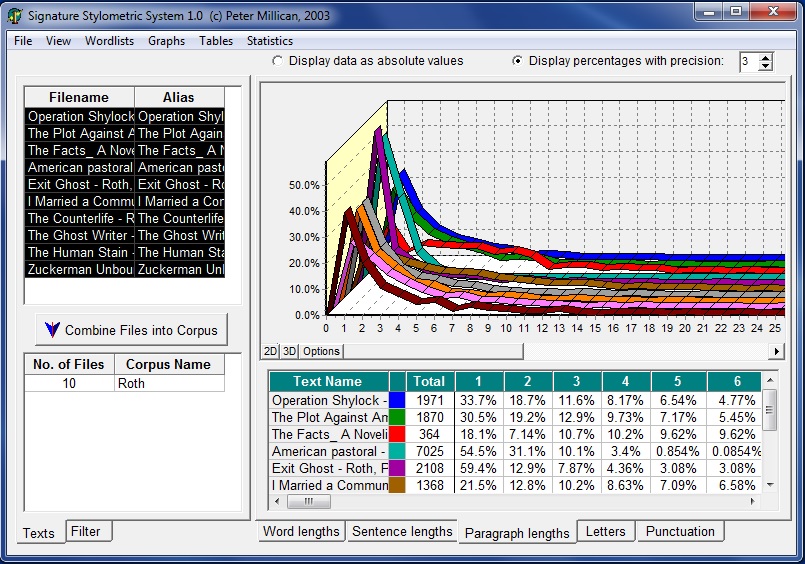
Task: Switch to Paragraph lengths tab
Action: pyautogui.click(x=517, y=533)
